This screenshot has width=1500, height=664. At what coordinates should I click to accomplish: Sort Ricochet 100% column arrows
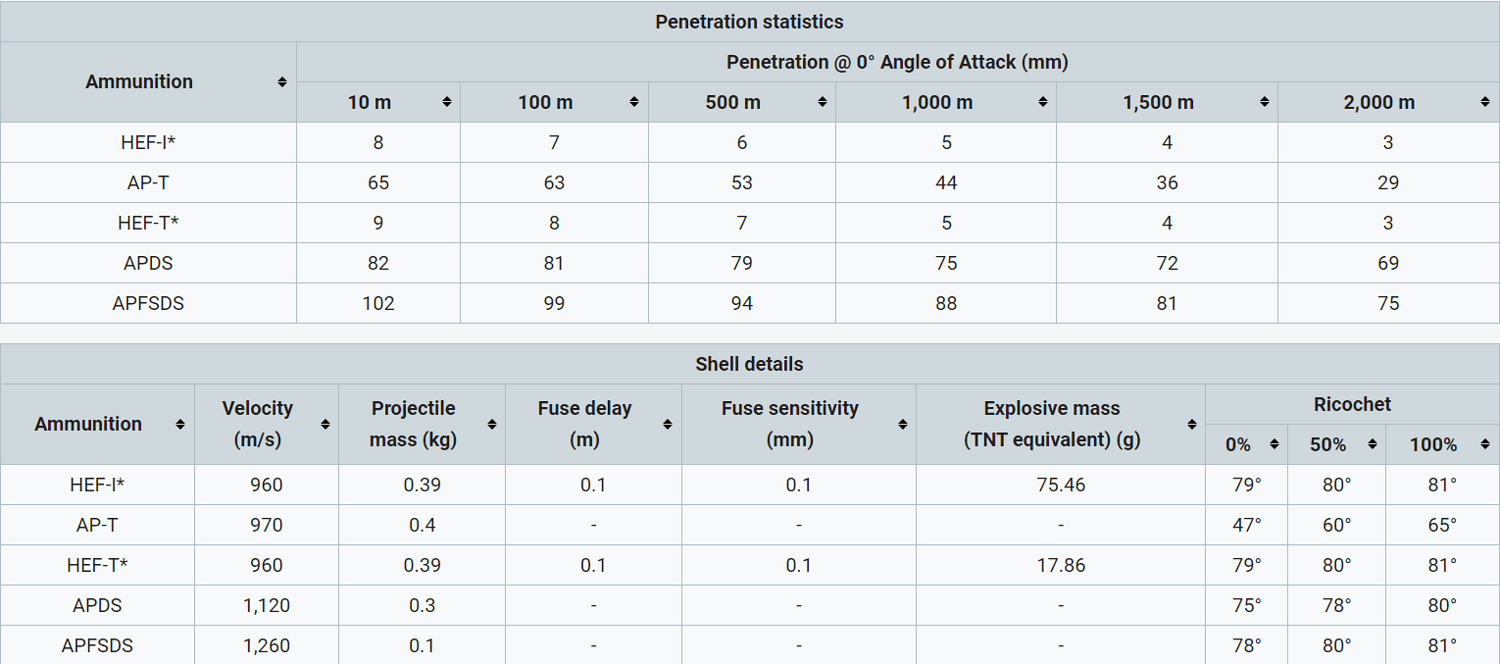click(1485, 444)
